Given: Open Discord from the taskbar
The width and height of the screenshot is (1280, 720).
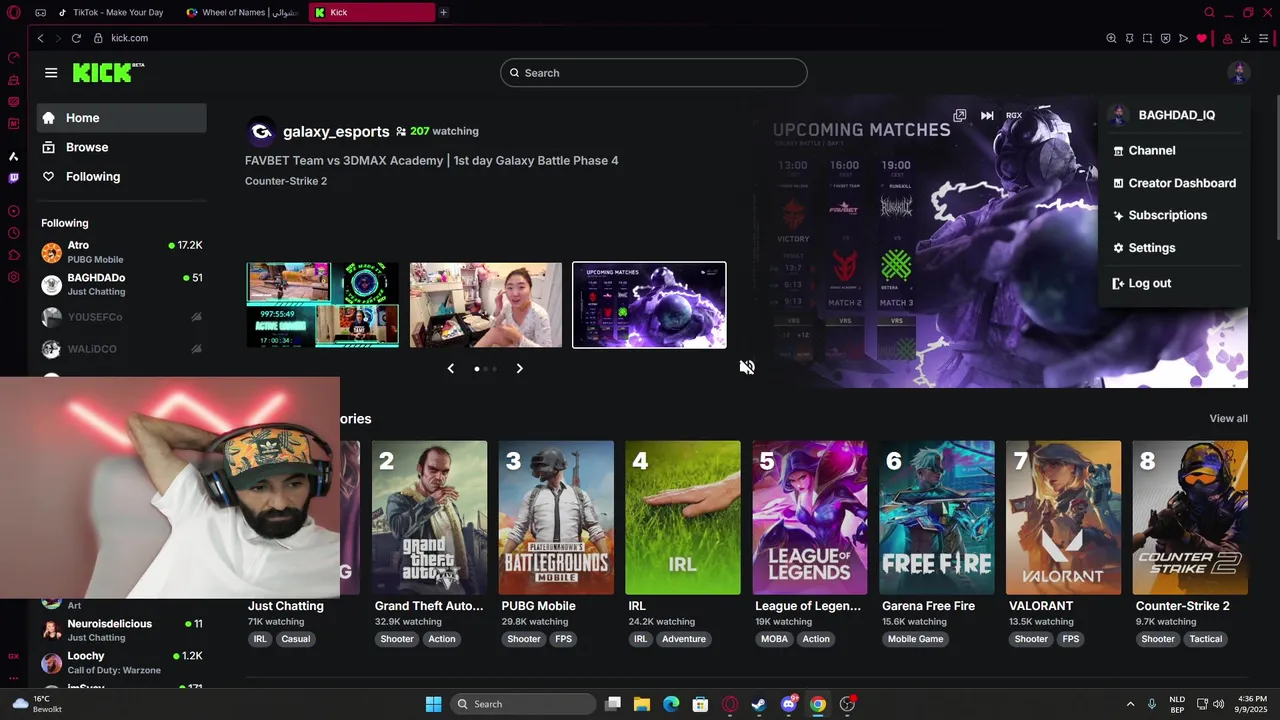Looking at the screenshot, I should coord(789,704).
